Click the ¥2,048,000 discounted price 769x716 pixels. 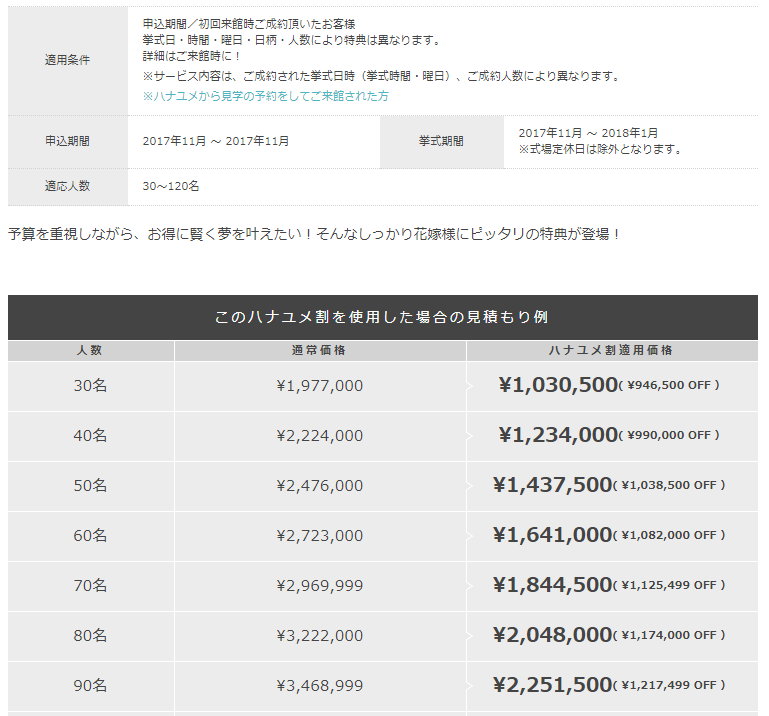click(553, 635)
